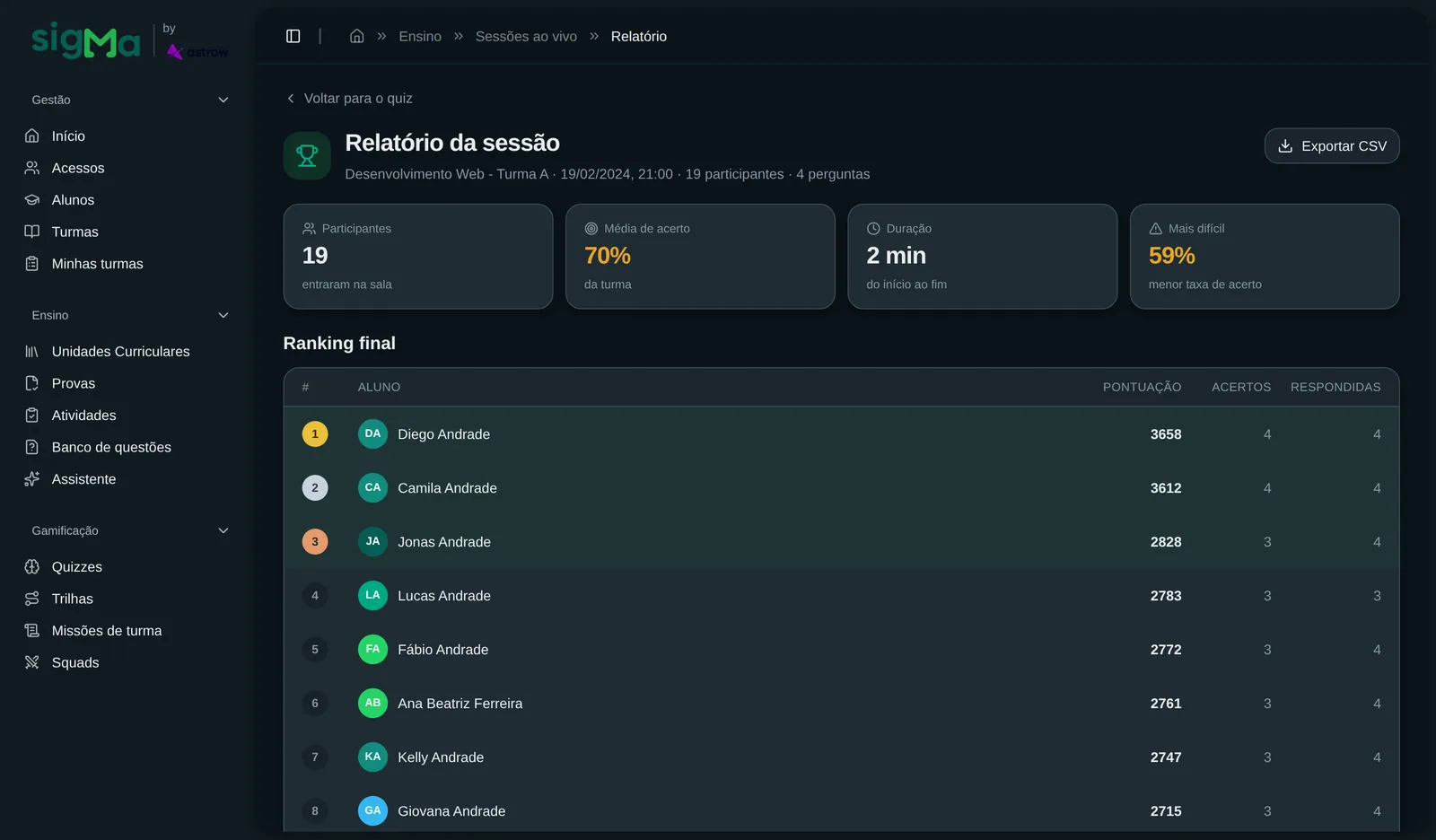Toggle the sidebar panel icon
The image size is (1436, 840).
(293, 36)
